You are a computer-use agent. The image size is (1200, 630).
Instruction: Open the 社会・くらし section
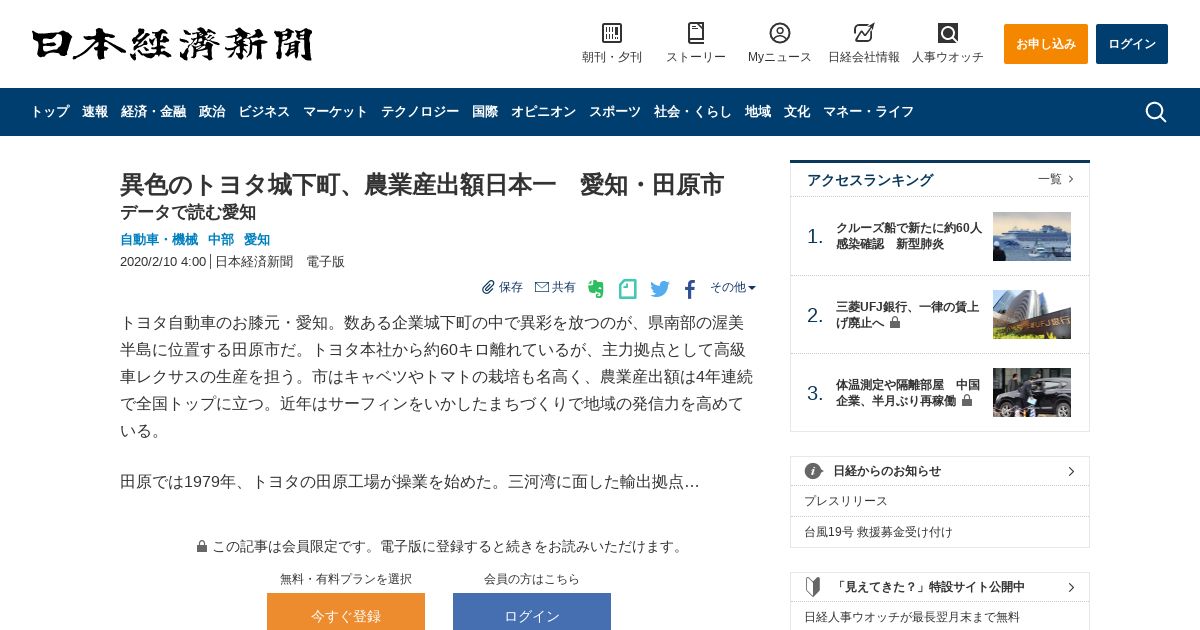point(693,112)
